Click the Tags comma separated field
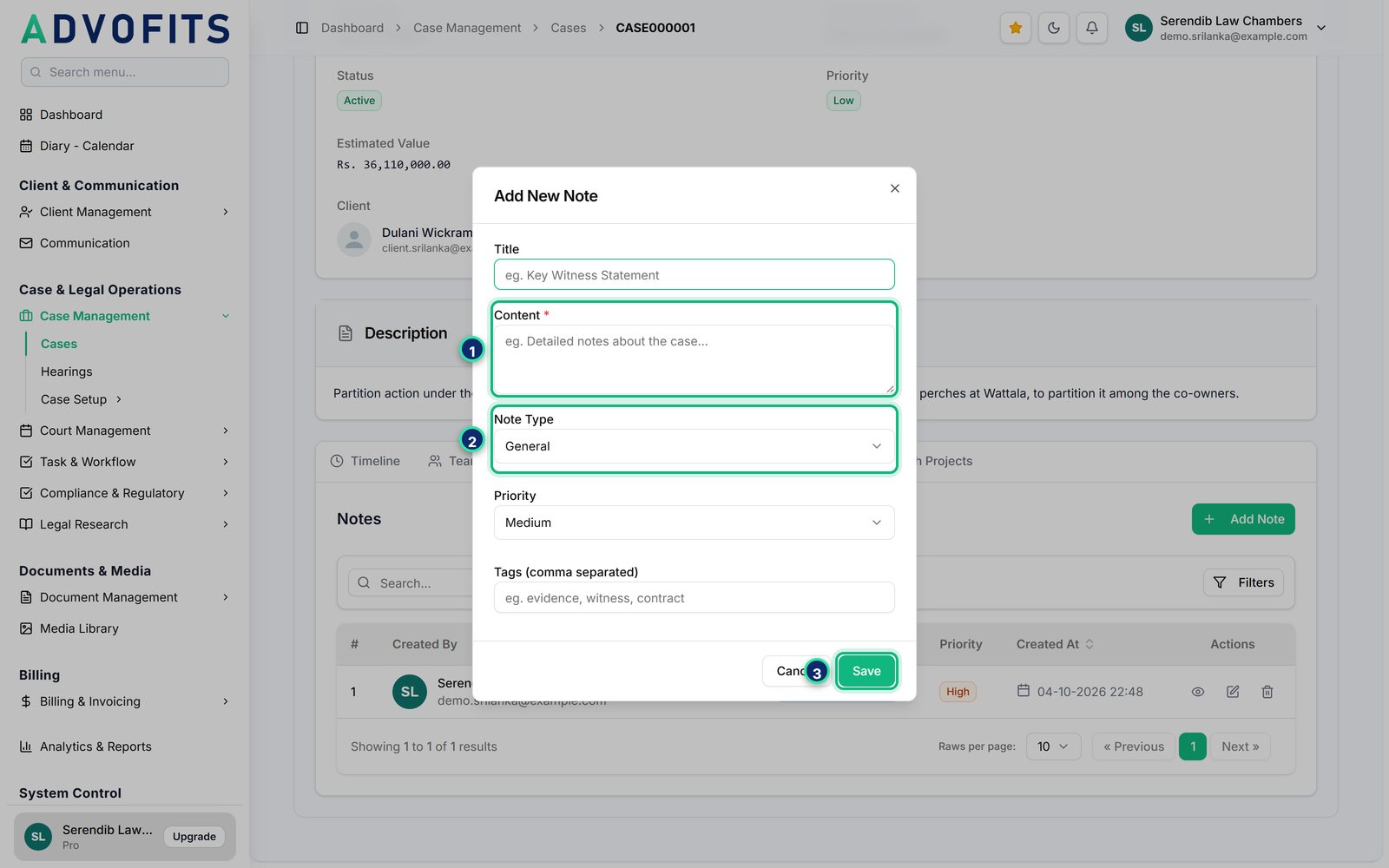This screenshot has width=1389, height=868. pyautogui.click(x=694, y=598)
